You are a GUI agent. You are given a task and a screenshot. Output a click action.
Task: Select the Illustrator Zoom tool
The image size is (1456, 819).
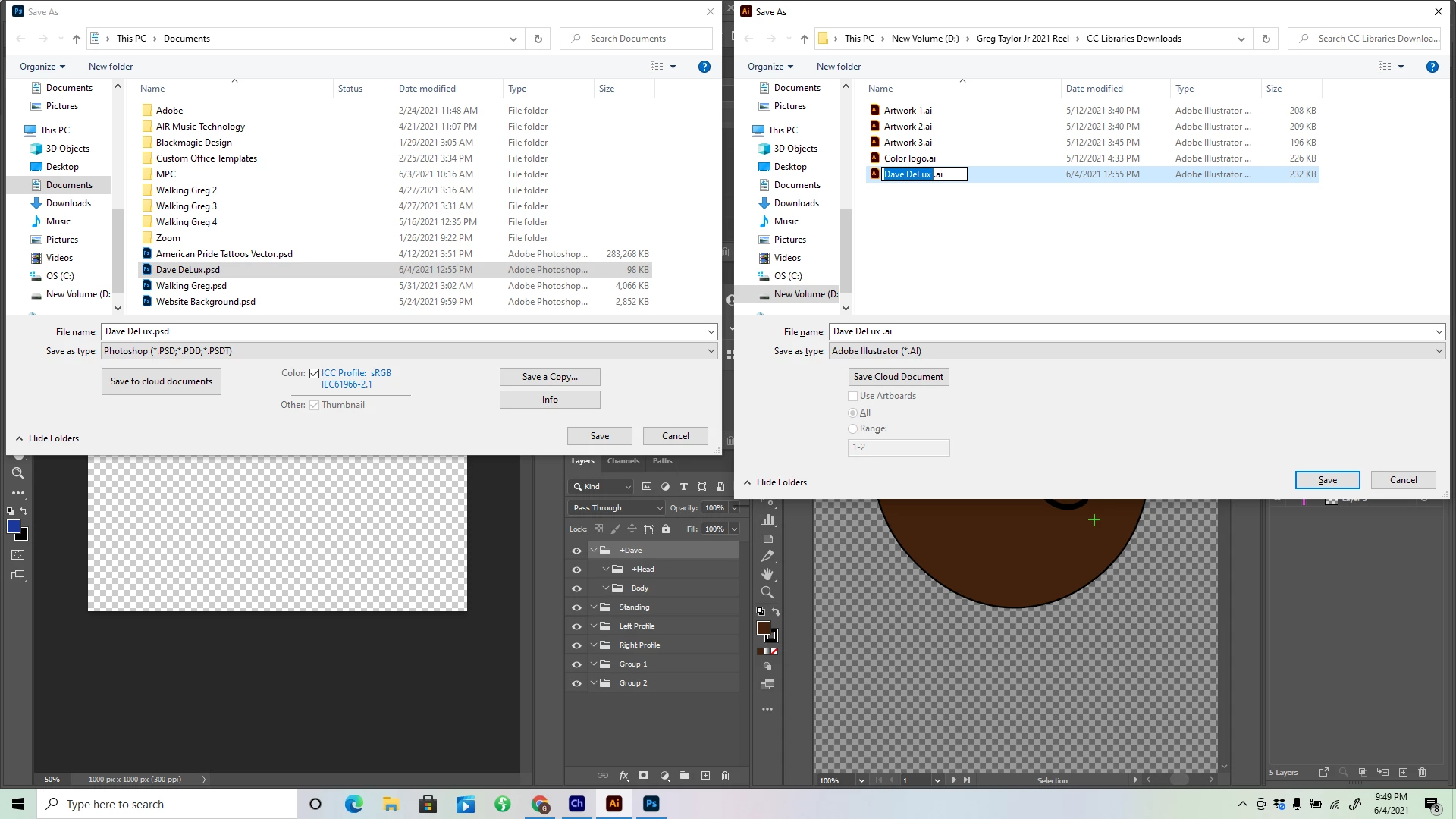click(767, 592)
